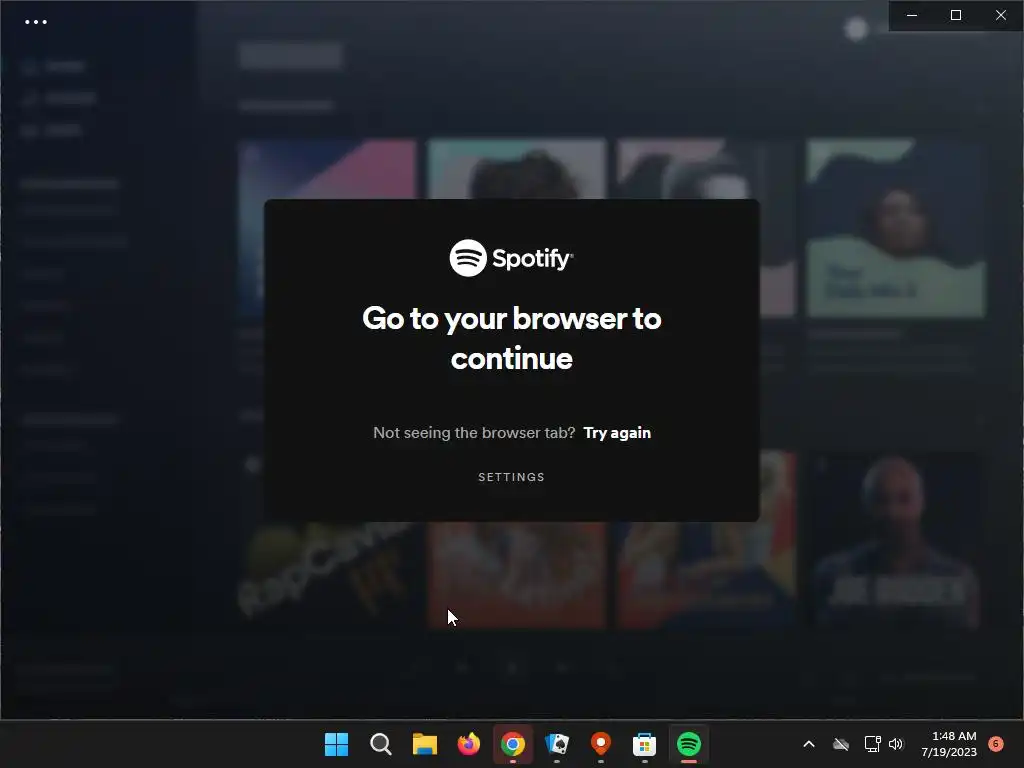Open the Windows Start menu
This screenshot has height=768, width=1024.
tap(336, 744)
